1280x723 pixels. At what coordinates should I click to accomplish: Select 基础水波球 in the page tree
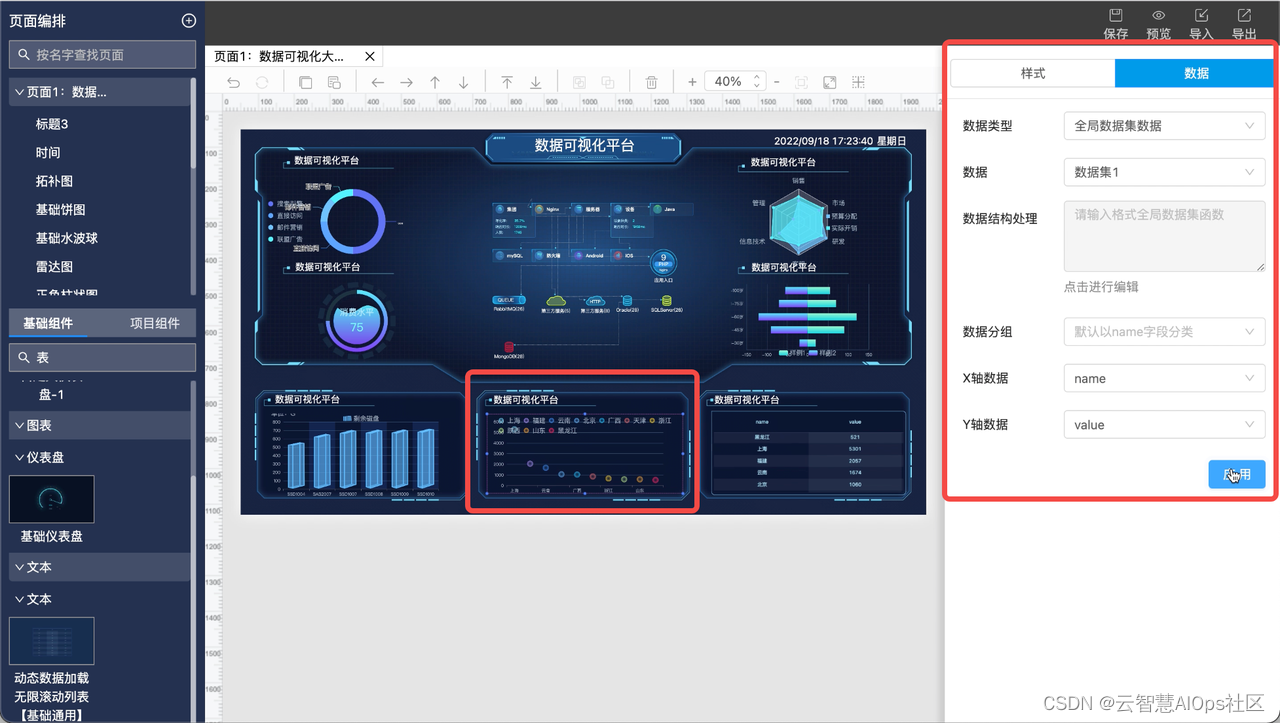[x=66, y=238]
